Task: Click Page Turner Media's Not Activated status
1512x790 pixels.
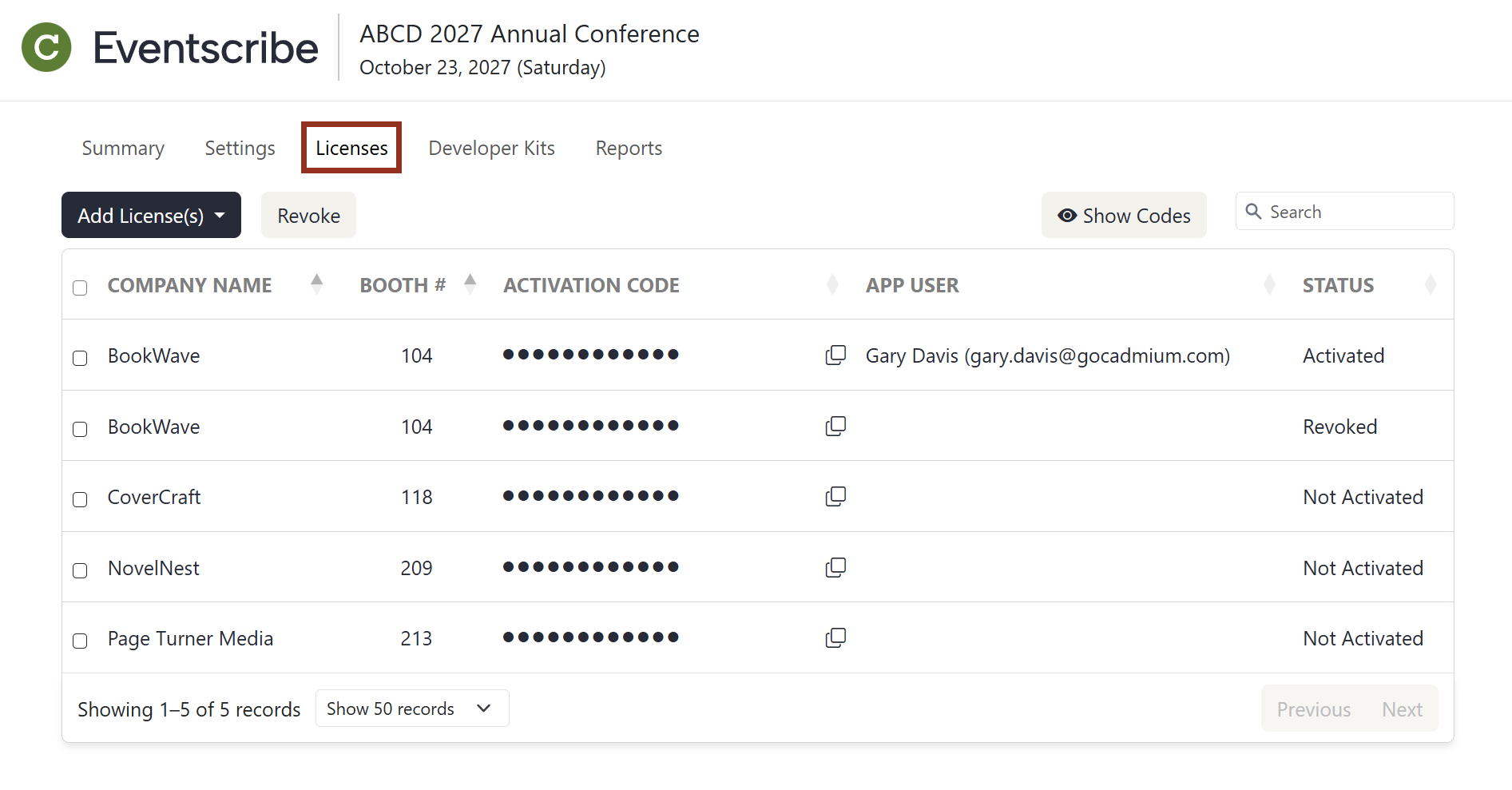Action: click(x=1363, y=638)
